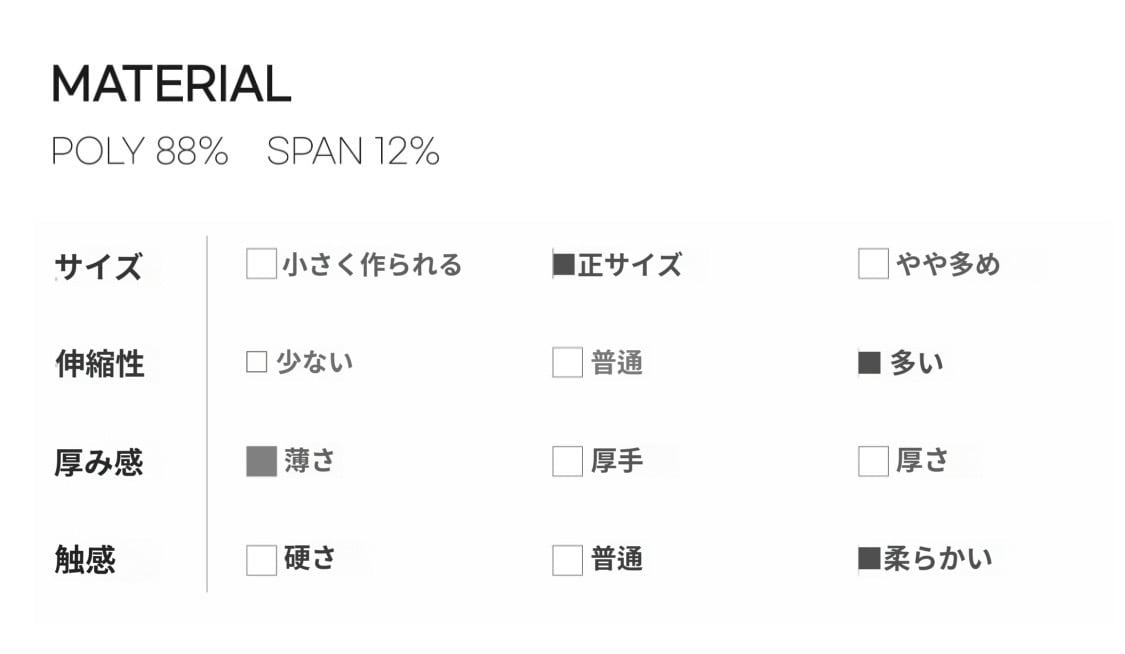Tick the 厚さ thickness checkbox

pos(873,461)
